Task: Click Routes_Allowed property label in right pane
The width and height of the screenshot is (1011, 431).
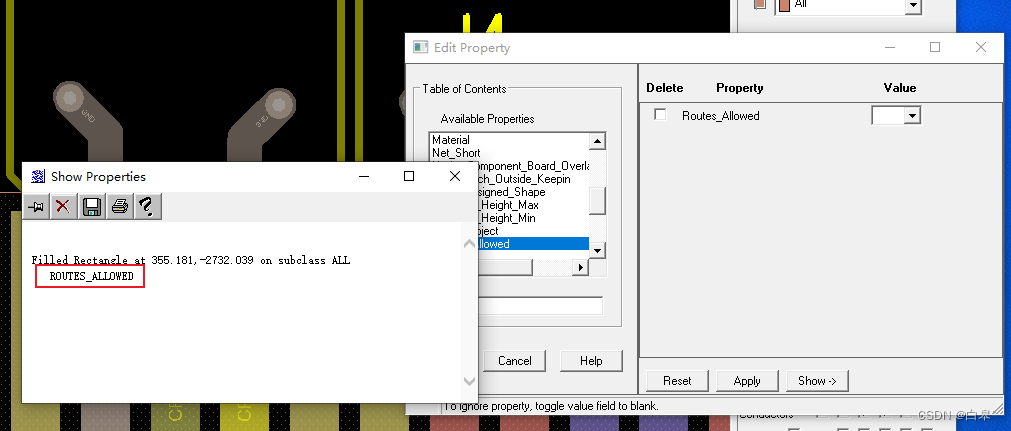Action: [721, 116]
